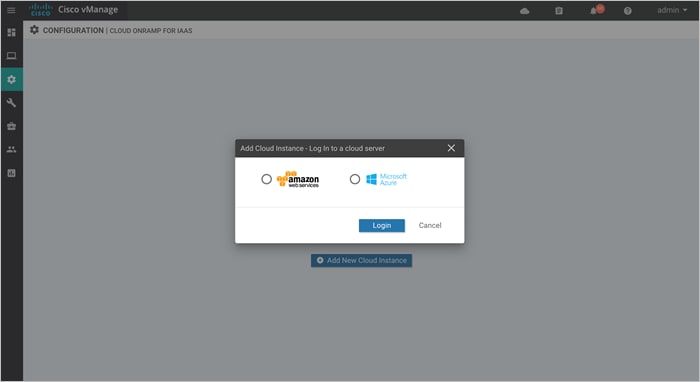The height and width of the screenshot is (382, 700).
Task: Expand the admin user dropdown
Action: coord(672,10)
